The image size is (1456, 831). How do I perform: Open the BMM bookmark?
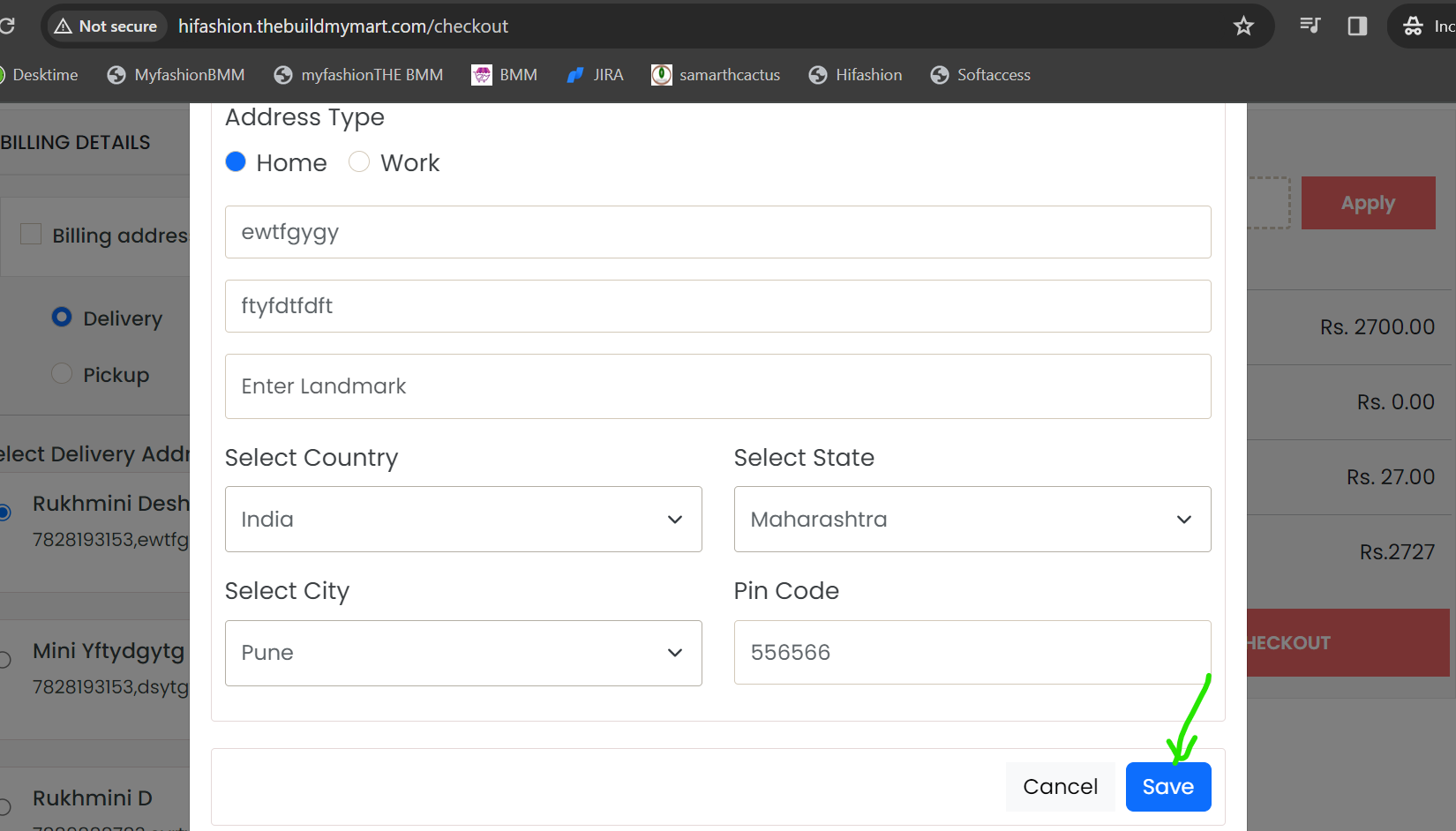(x=505, y=75)
